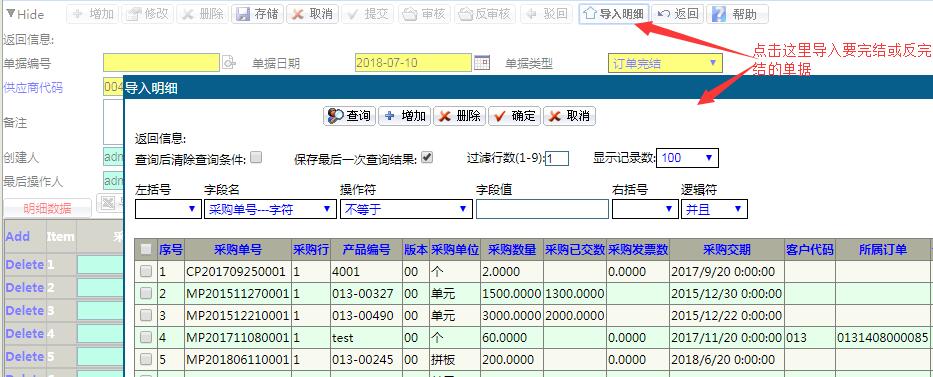Image resolution: width=933 pixels, height=377 pixels.
Task: Check row 1 CP201709250001 checkbox
Action: coord(145,272)
